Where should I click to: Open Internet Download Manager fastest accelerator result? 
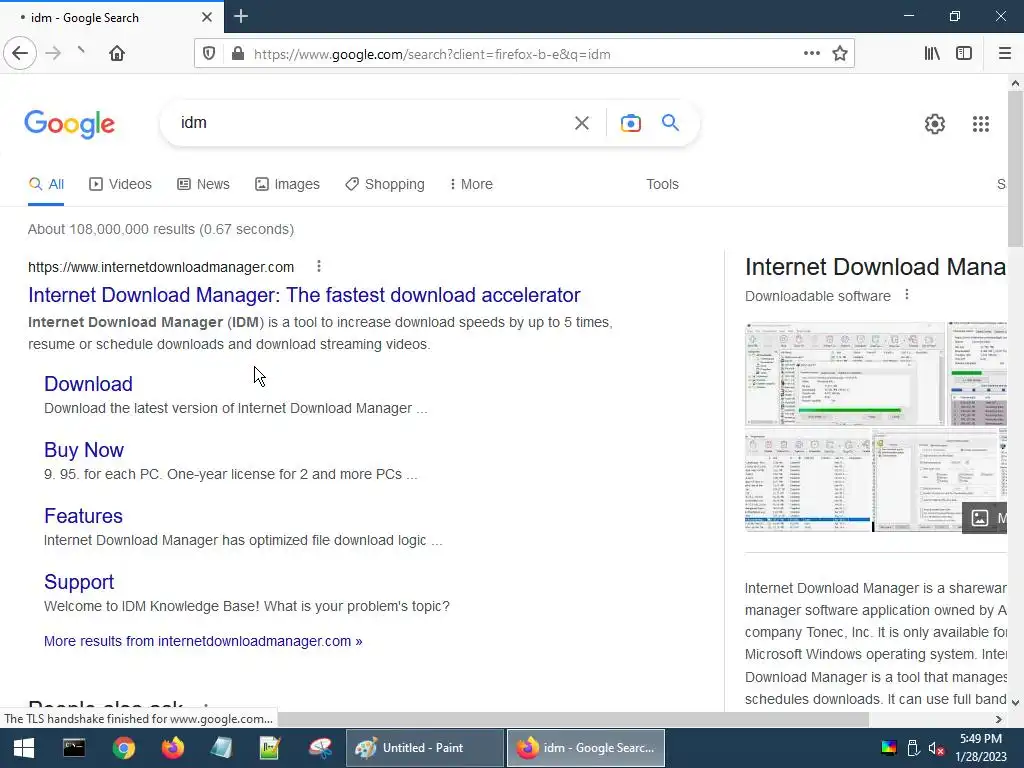pos(304,295)
